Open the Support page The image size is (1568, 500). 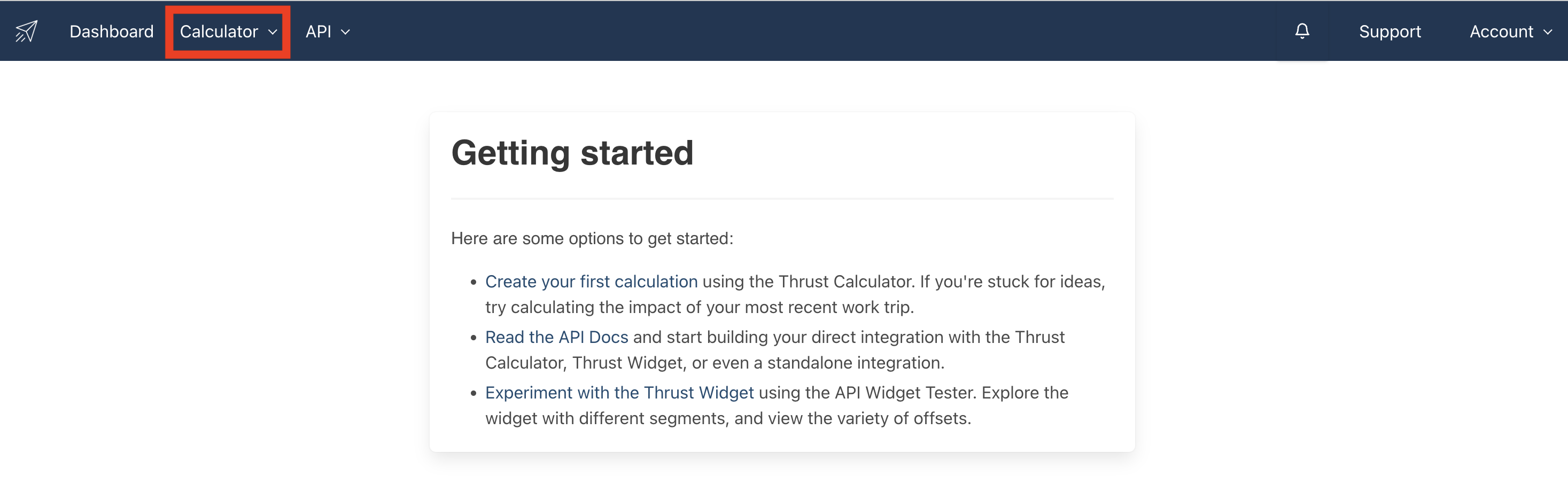pos(1390,32)
